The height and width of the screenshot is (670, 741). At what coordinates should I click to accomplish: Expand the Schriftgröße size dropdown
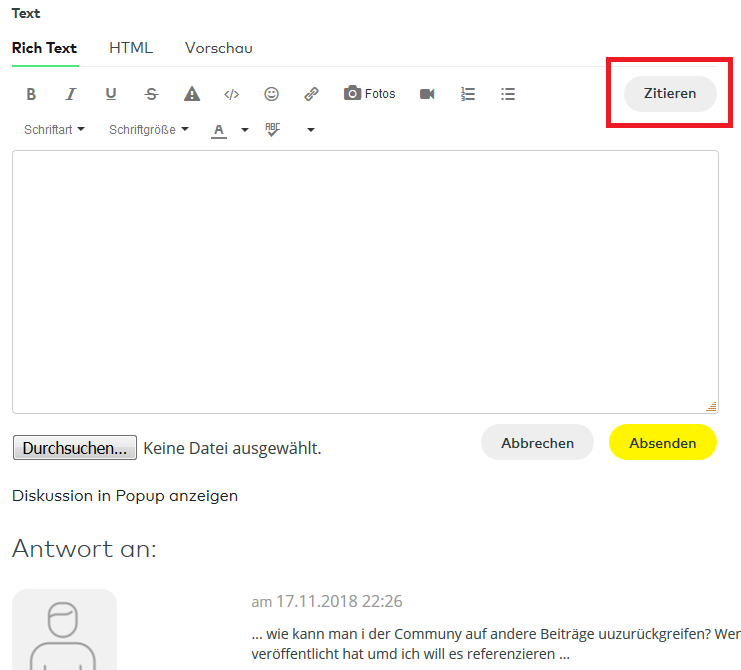[148, 129]
